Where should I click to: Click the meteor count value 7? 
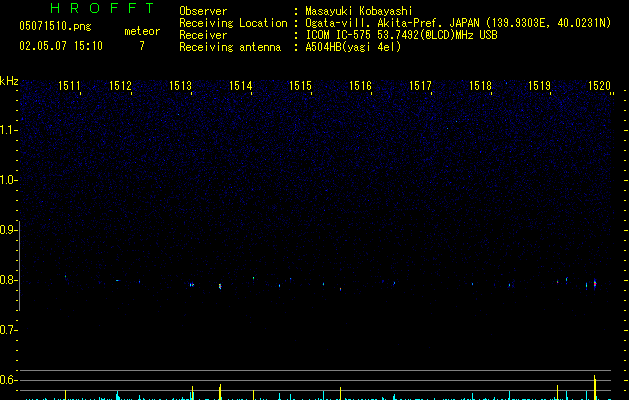pos(142,46)
